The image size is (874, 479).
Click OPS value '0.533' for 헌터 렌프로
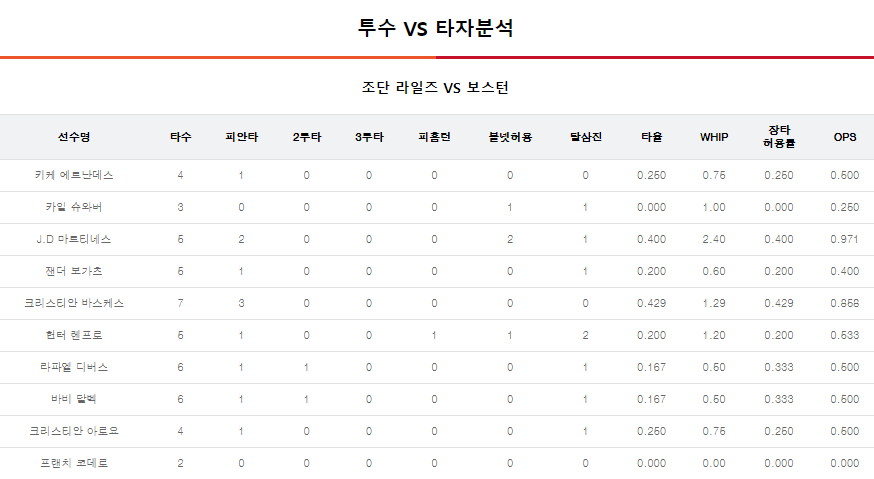tap(844, 335)
